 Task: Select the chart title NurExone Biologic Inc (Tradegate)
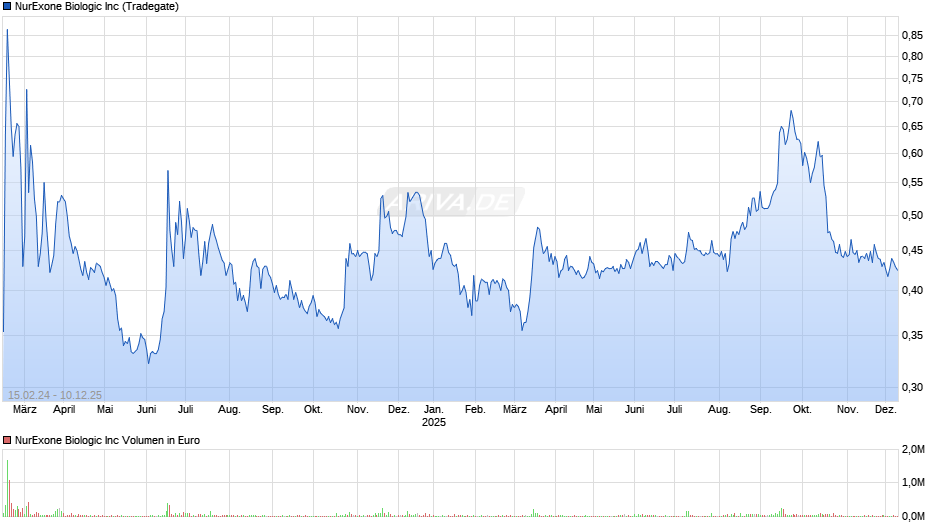pyautogui.click(x=97, y=7)
